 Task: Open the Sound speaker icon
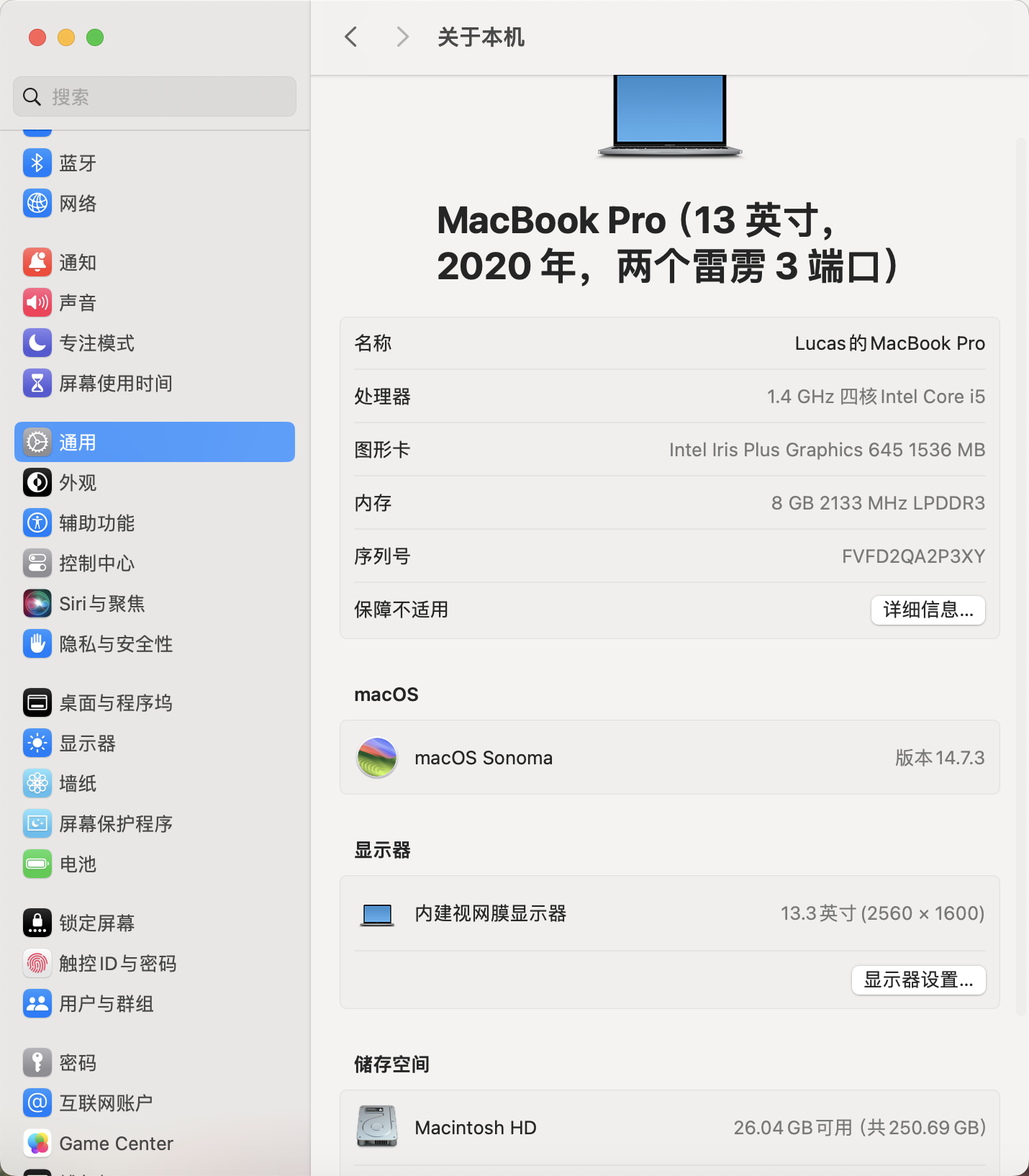coord(37,302)
